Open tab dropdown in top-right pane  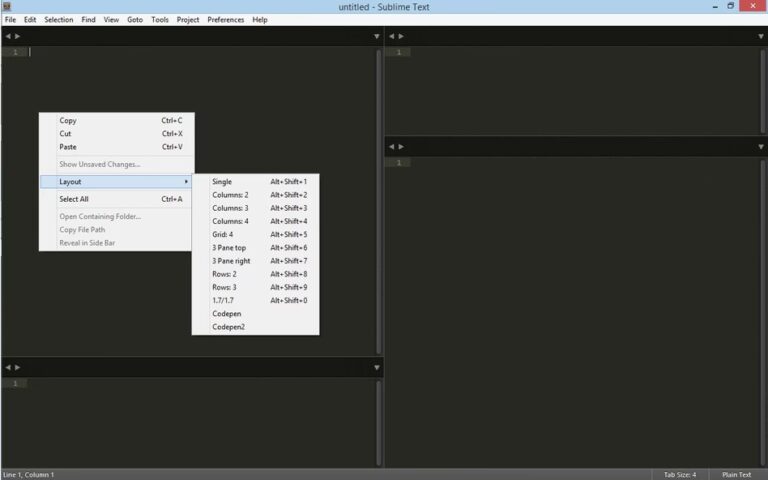[x=761, y=37]
